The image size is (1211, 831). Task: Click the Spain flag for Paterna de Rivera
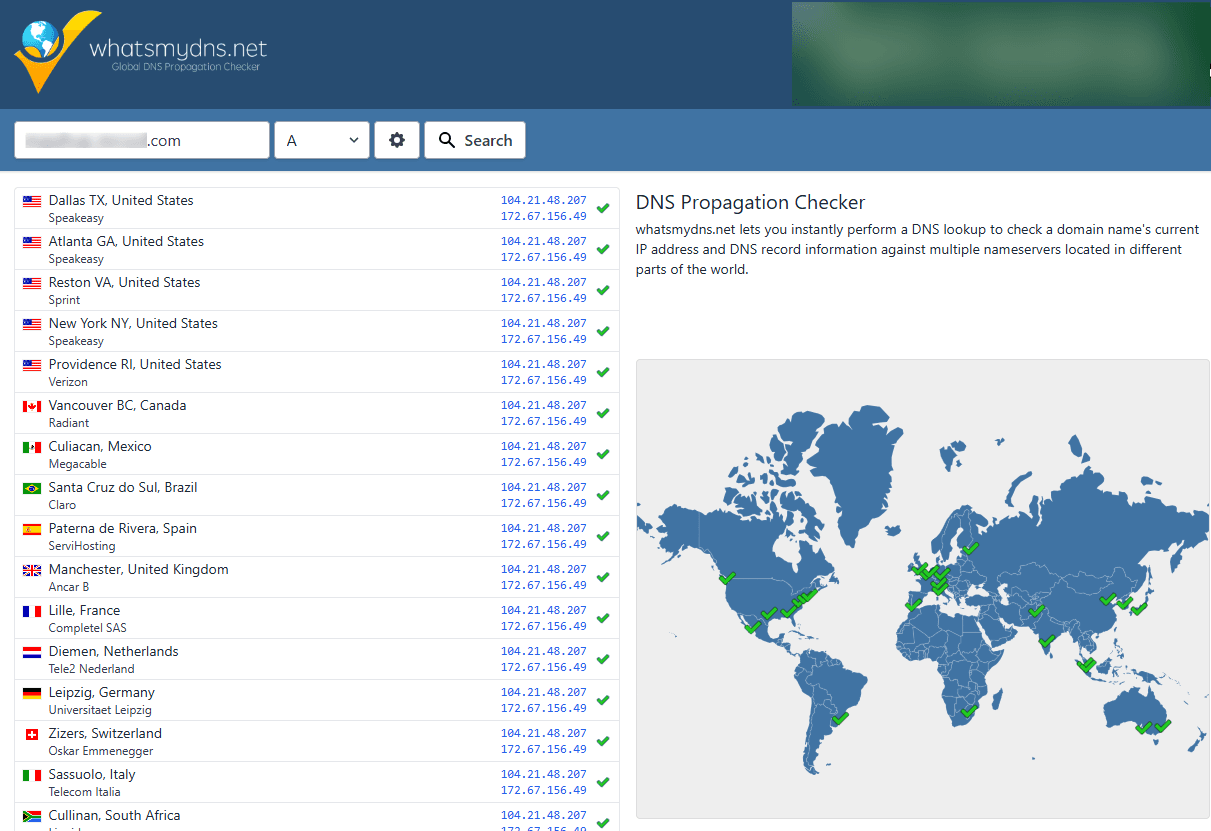32,529
